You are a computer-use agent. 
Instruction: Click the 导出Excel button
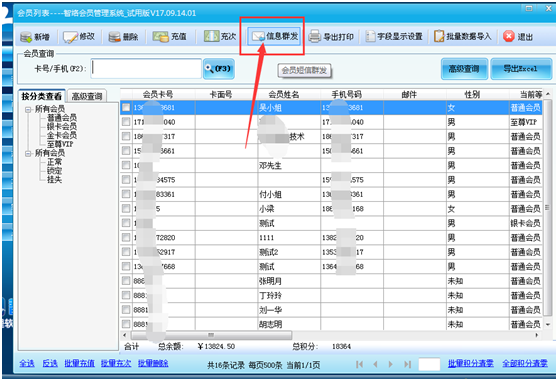coord(521,69)
